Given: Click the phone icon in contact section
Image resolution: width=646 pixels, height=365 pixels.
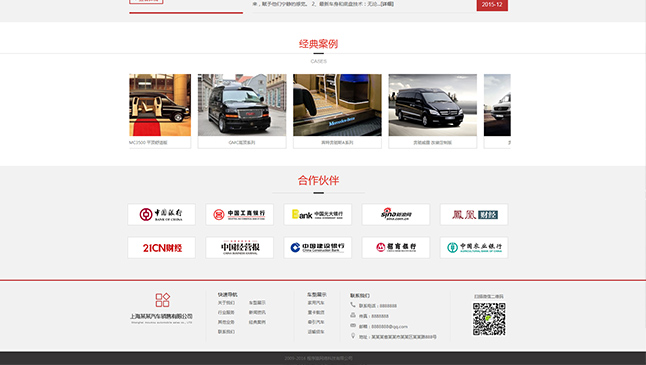Looking at the screenshot, I should point(353,305).
